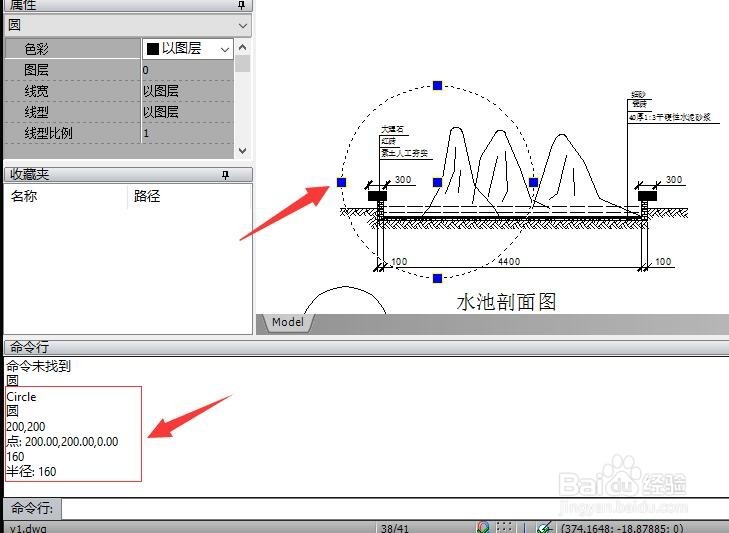Click the 水池剖面图 drawing title
This screenshot has width=729, height=533.
[x=506, y=302]
